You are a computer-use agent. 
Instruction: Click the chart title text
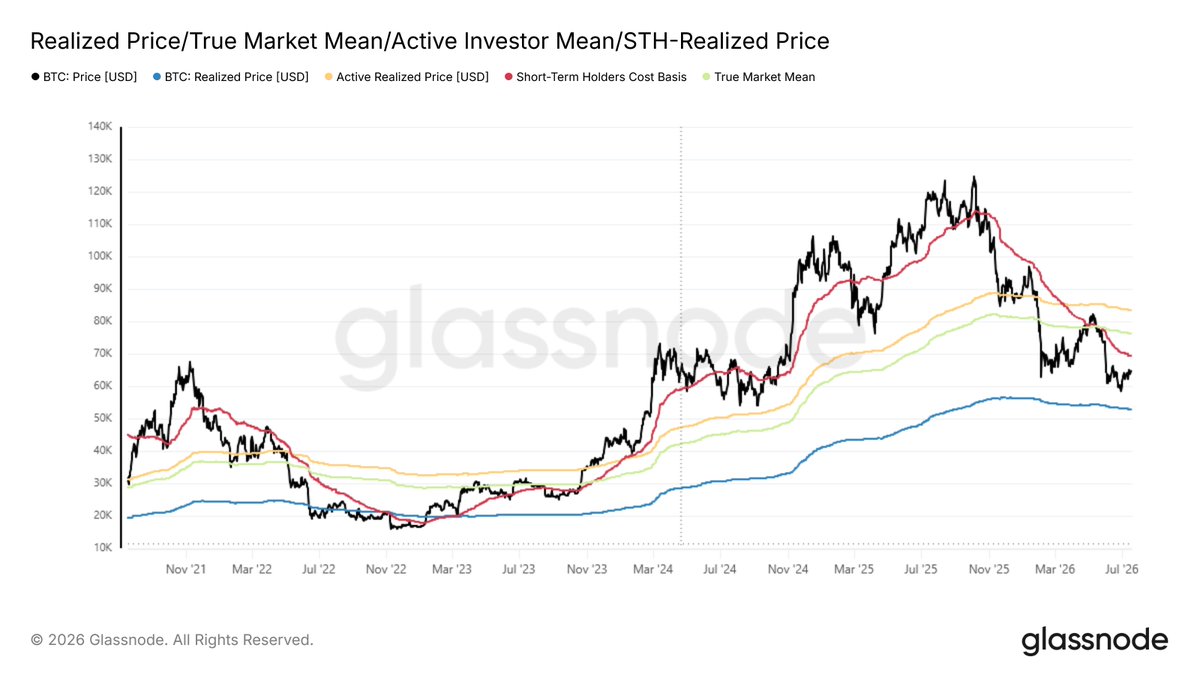[430, 41]
